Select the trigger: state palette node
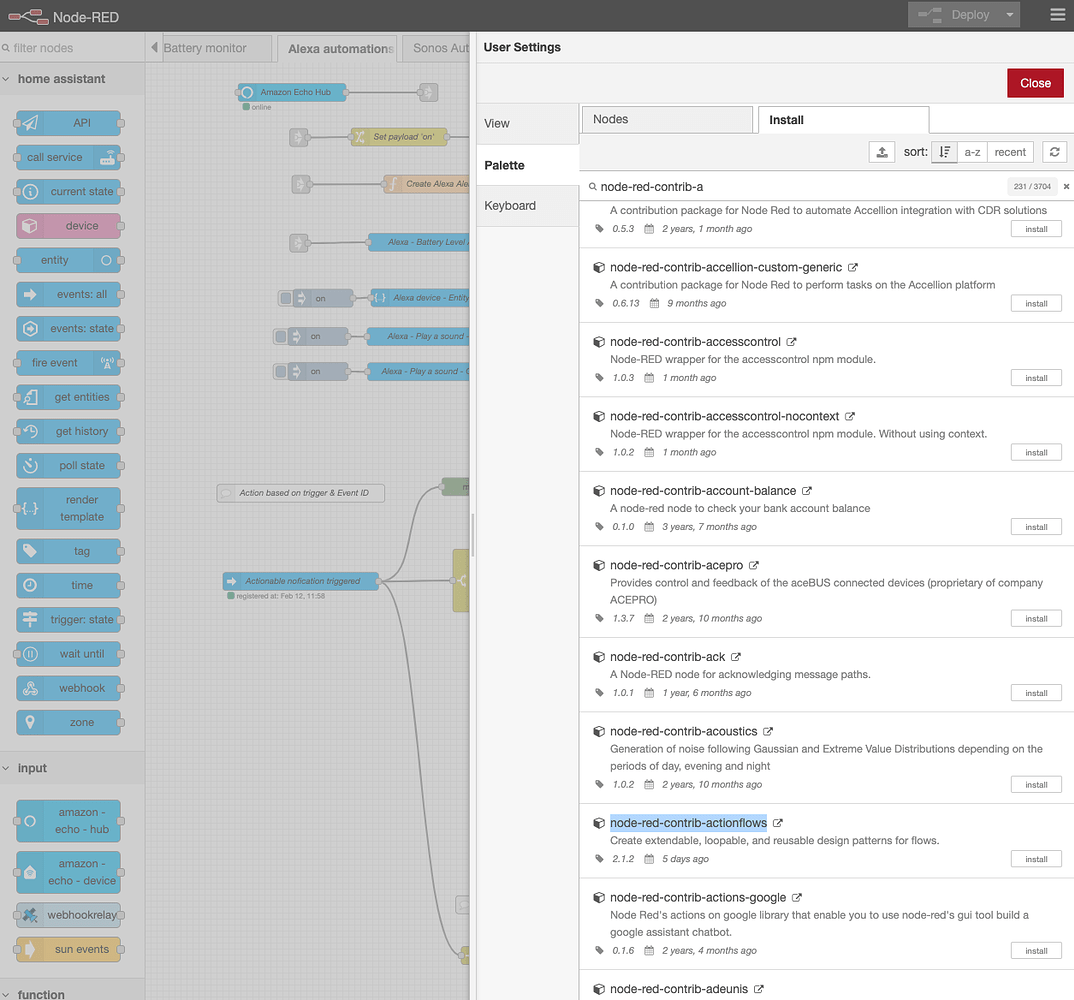 coord(68,620)
